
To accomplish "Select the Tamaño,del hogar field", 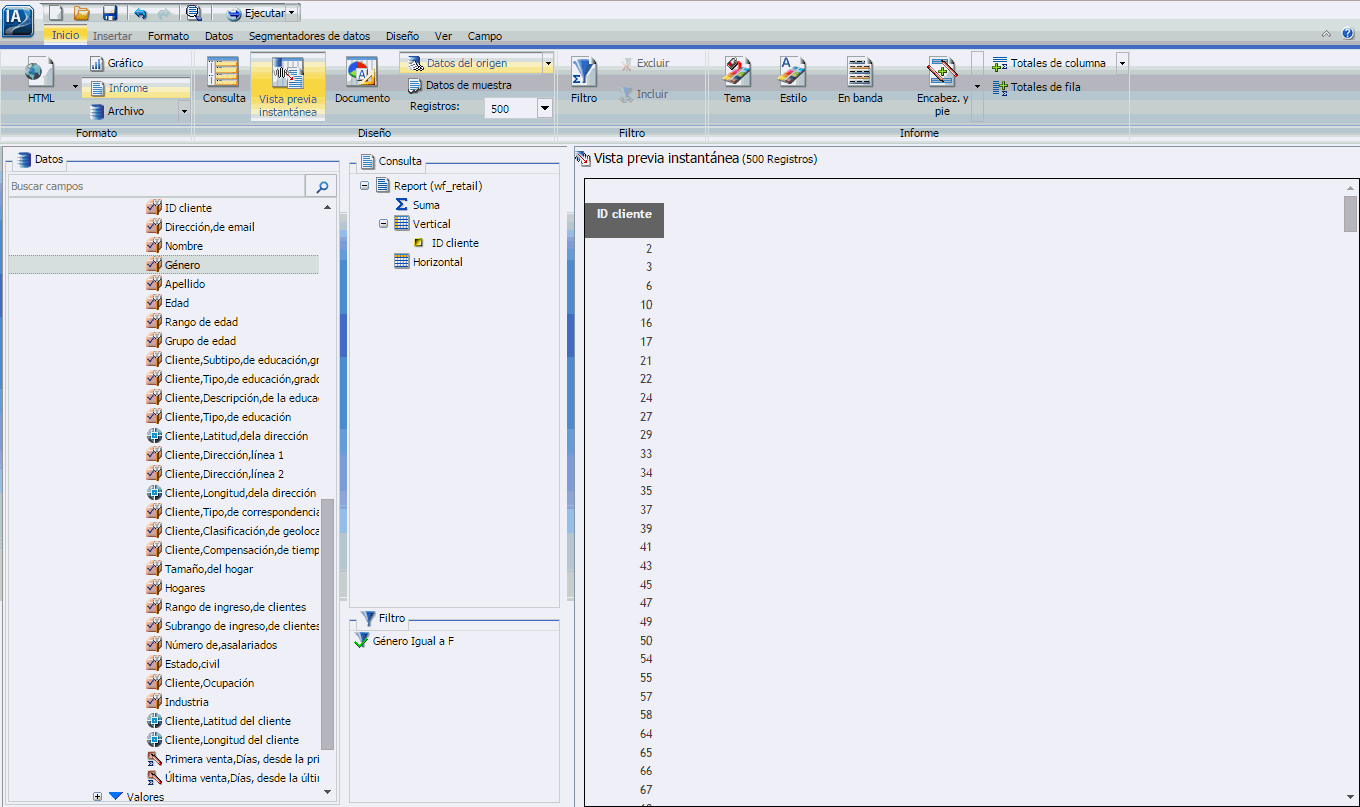I will tap(209, 569).
